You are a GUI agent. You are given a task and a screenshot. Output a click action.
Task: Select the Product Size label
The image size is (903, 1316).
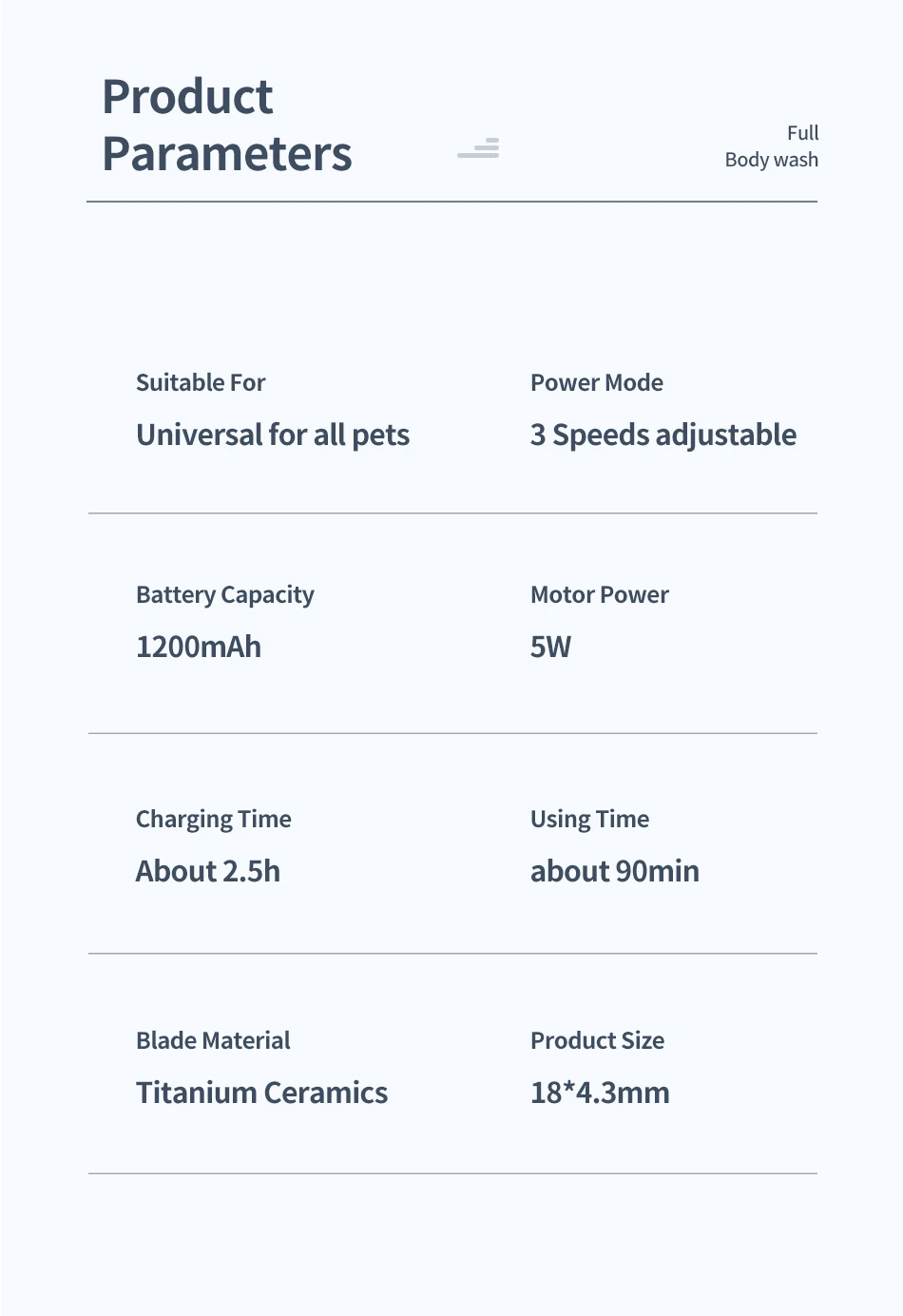point(597,1040)
